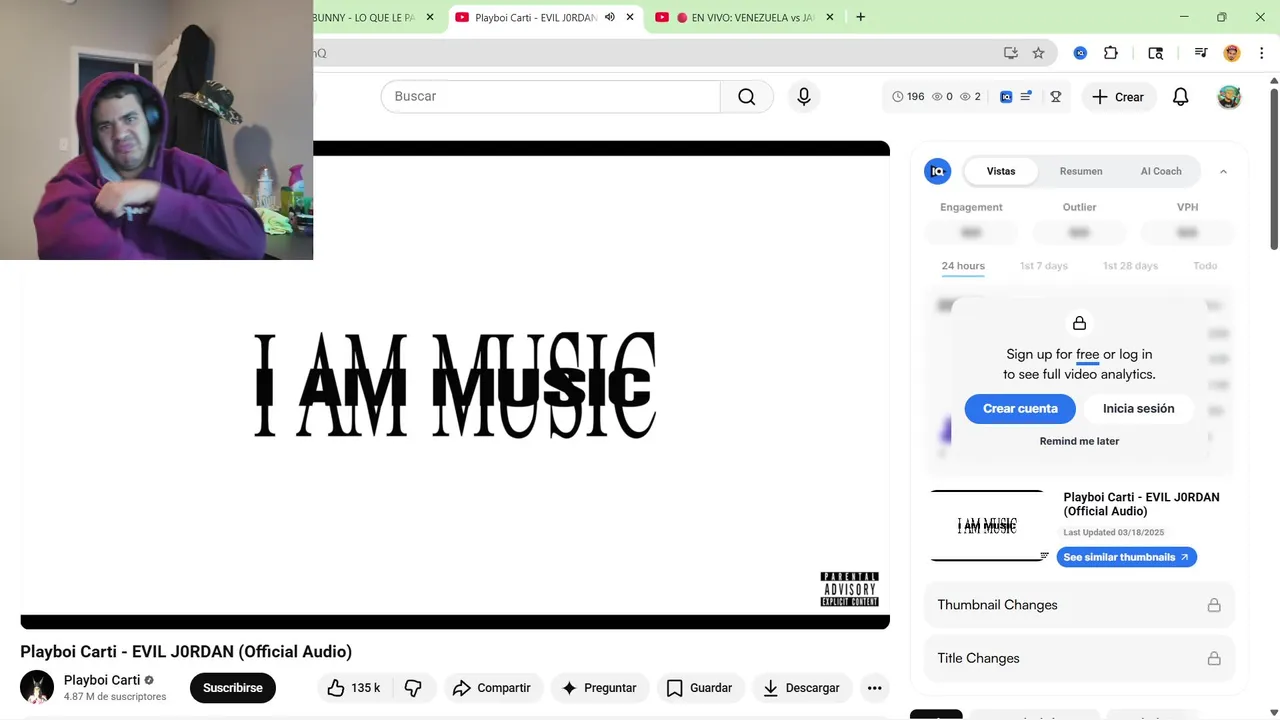
Task: Click the I AM MUSIC video player
Action: click(x=455, y=385)
